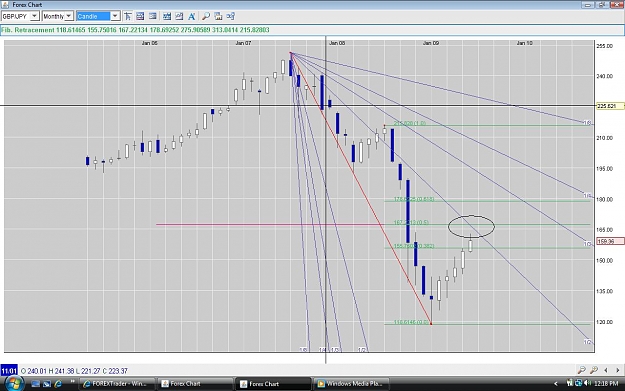Screen dimensions: 625x391
Task: Zoom in chart using bottom-right plus magnifier
Action: tap(594, 370)
